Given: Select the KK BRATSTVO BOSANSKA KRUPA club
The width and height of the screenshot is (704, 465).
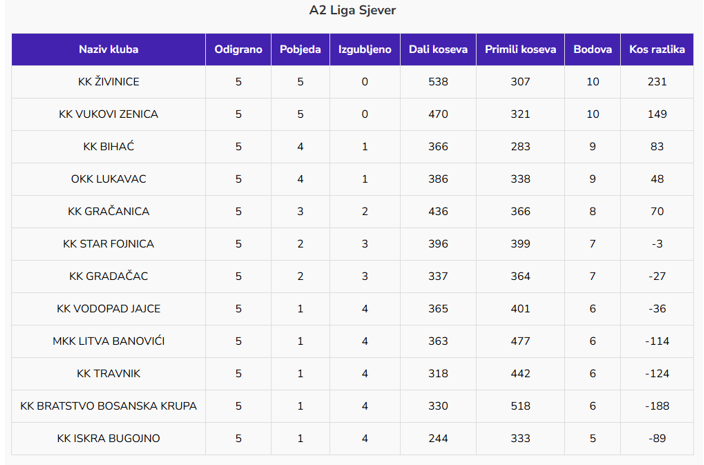Looking at the screenshot, I should (x=108, y=406).
